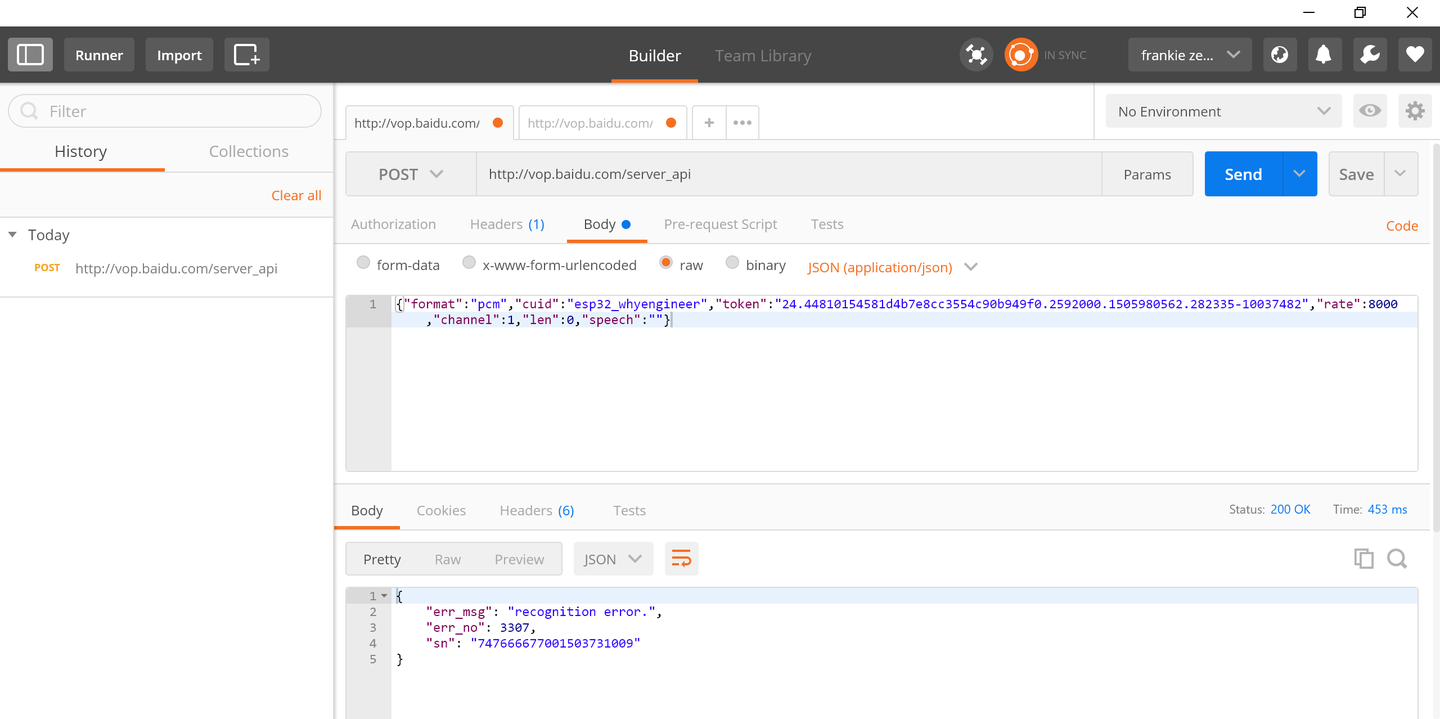The image size is (1440, 719).
Task: Open the frankie user account dropdown
Action: tap(1190, 55)
